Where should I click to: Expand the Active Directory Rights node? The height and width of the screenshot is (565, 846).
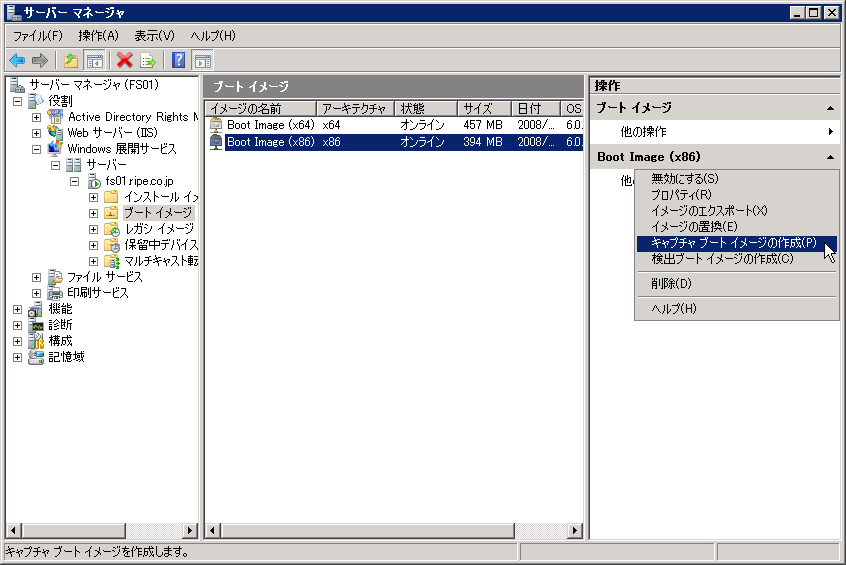pos(36,117)
